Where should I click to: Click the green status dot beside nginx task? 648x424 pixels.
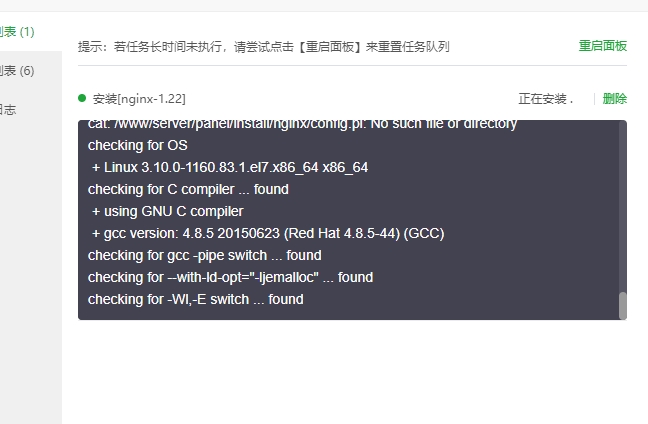(82, 98)
